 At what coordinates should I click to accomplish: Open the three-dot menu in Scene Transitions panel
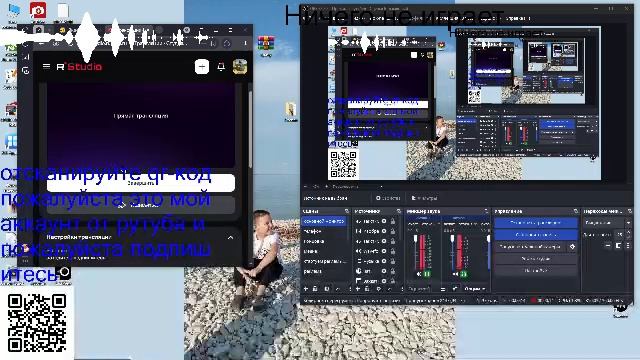[628, 245]
